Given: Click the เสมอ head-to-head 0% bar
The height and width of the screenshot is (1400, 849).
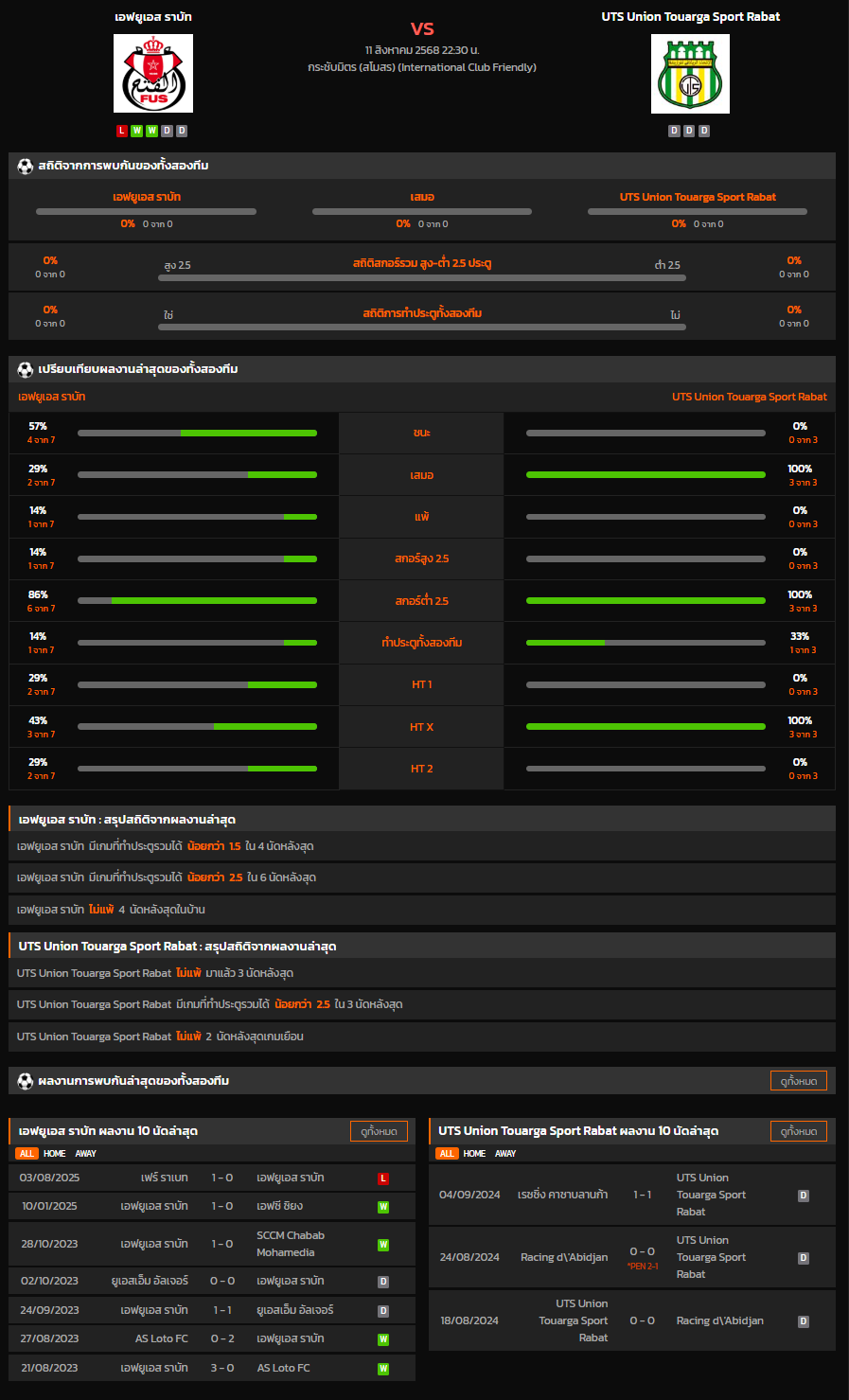Looking at the screenshot, I should (x=422, y=212).
